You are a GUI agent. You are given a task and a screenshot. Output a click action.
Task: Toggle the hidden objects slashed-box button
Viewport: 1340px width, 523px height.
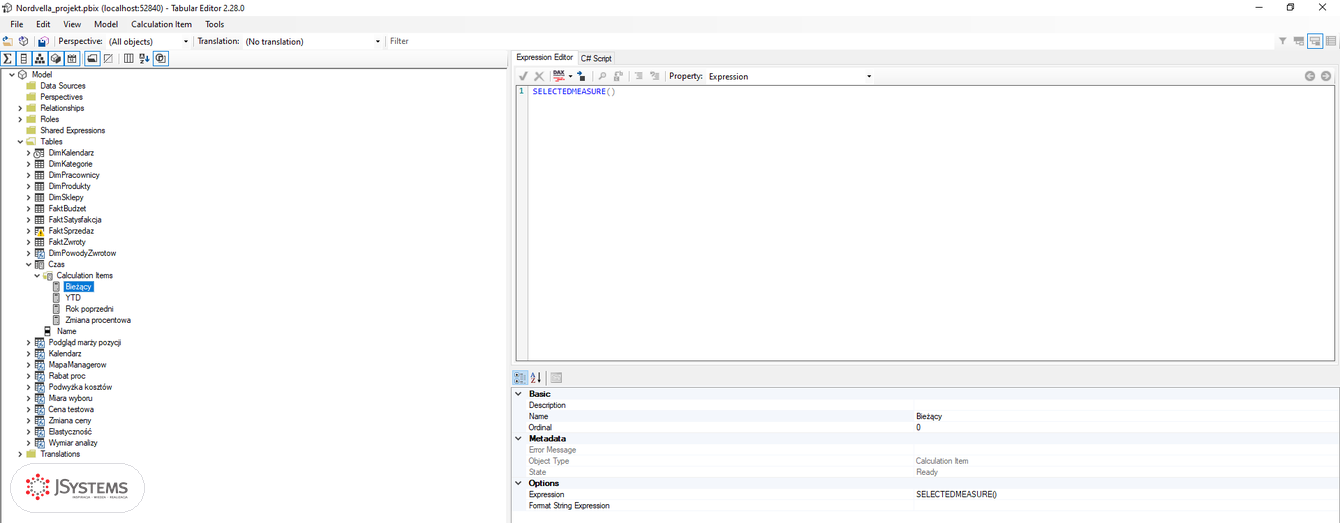click(x=108, y=58)
